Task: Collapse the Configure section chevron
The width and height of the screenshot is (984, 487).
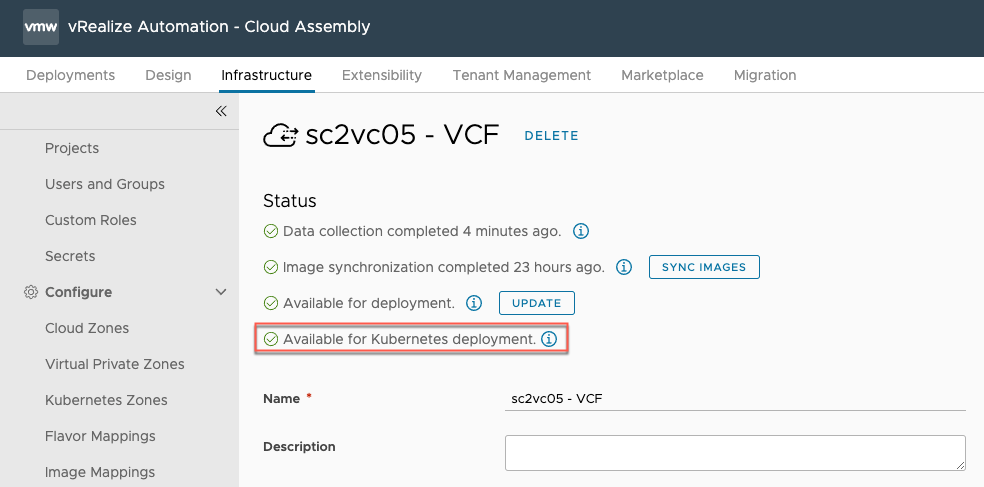Action: pos(221,292)
